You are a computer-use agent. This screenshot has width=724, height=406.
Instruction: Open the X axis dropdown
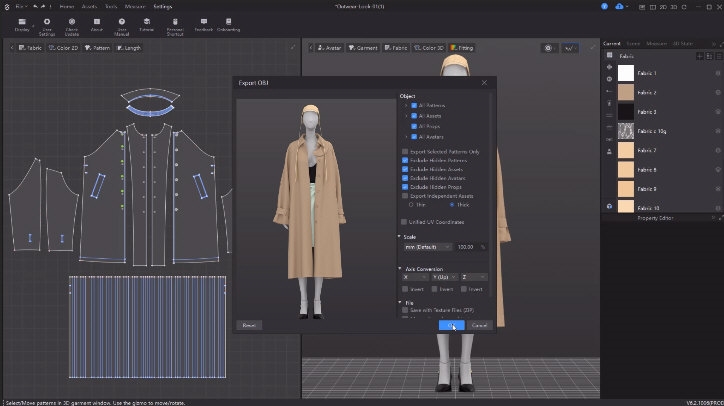[x=415, y=277]
